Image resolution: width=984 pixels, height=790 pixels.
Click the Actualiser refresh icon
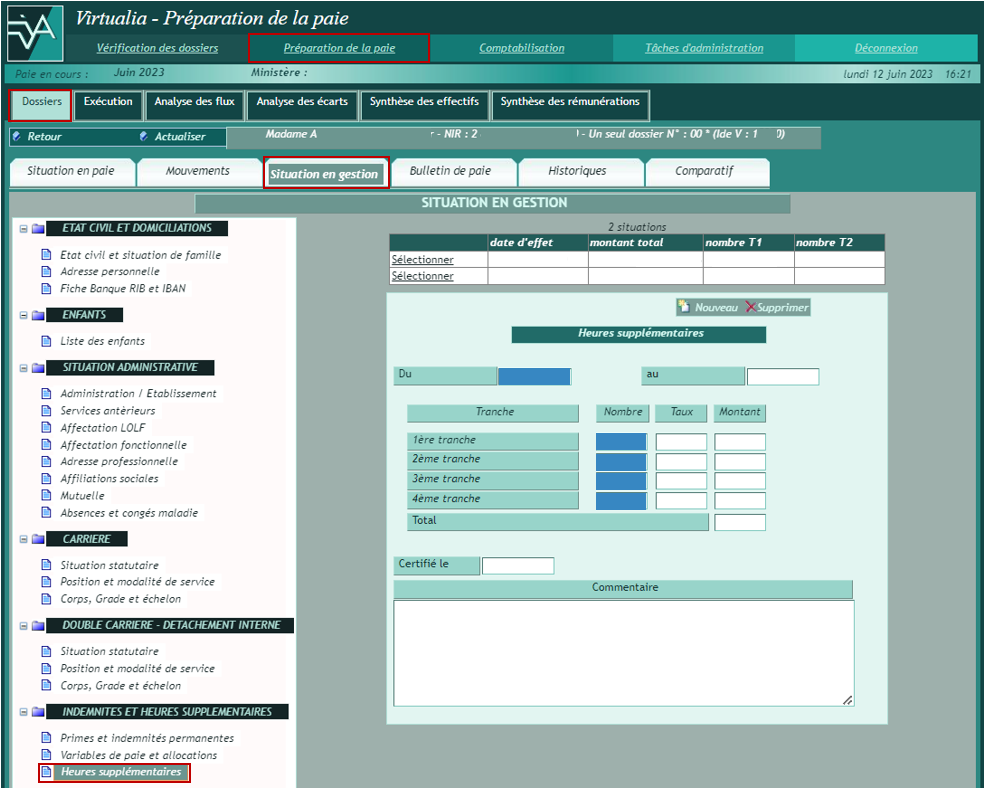(144, 137)
